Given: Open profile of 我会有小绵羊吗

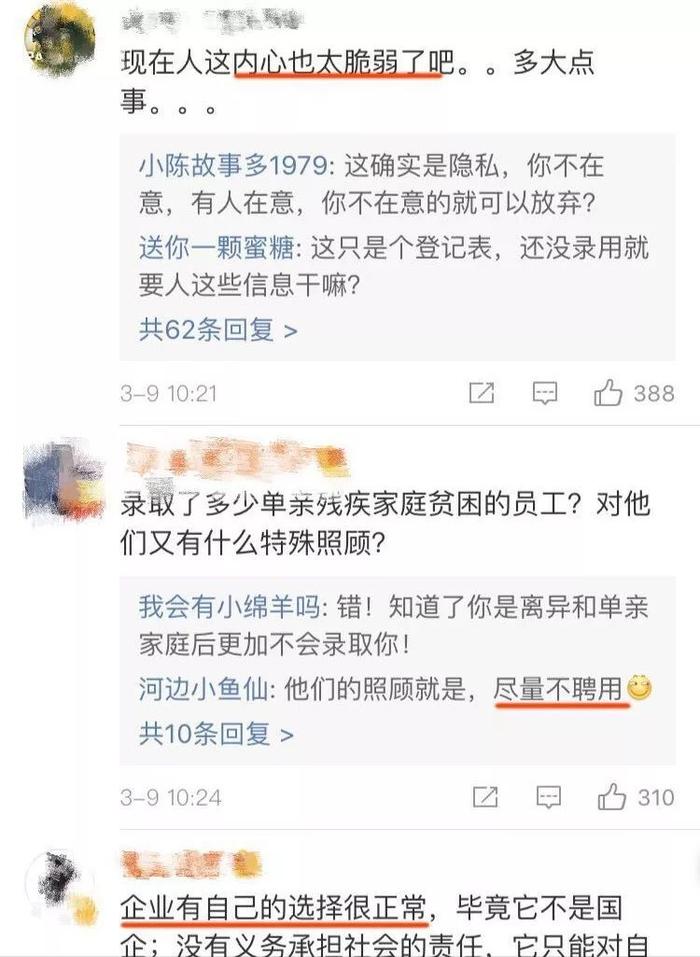Looking at the screenshot, I should [229, 607].
